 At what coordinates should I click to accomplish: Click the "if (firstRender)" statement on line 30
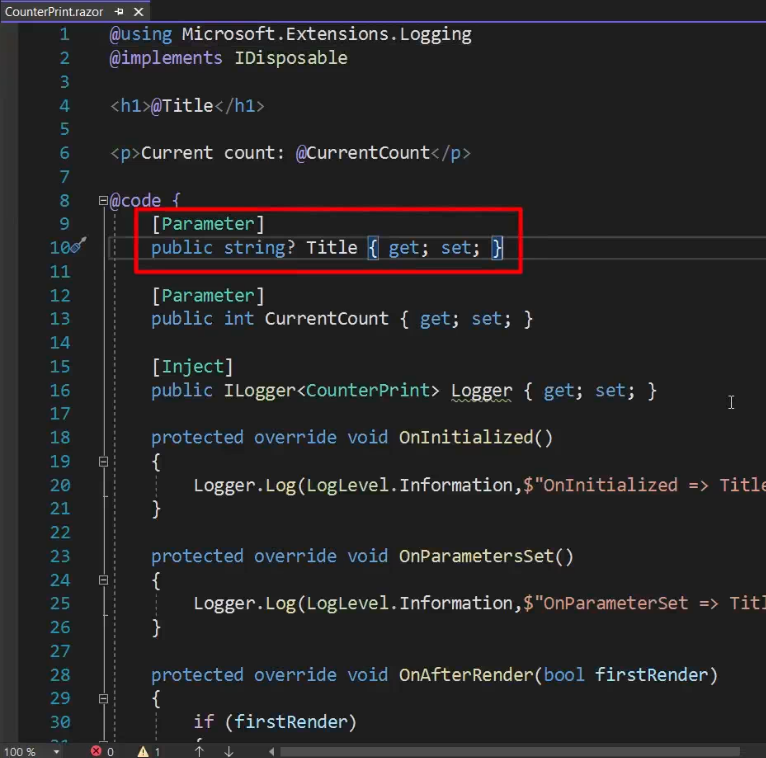point(275,722)
